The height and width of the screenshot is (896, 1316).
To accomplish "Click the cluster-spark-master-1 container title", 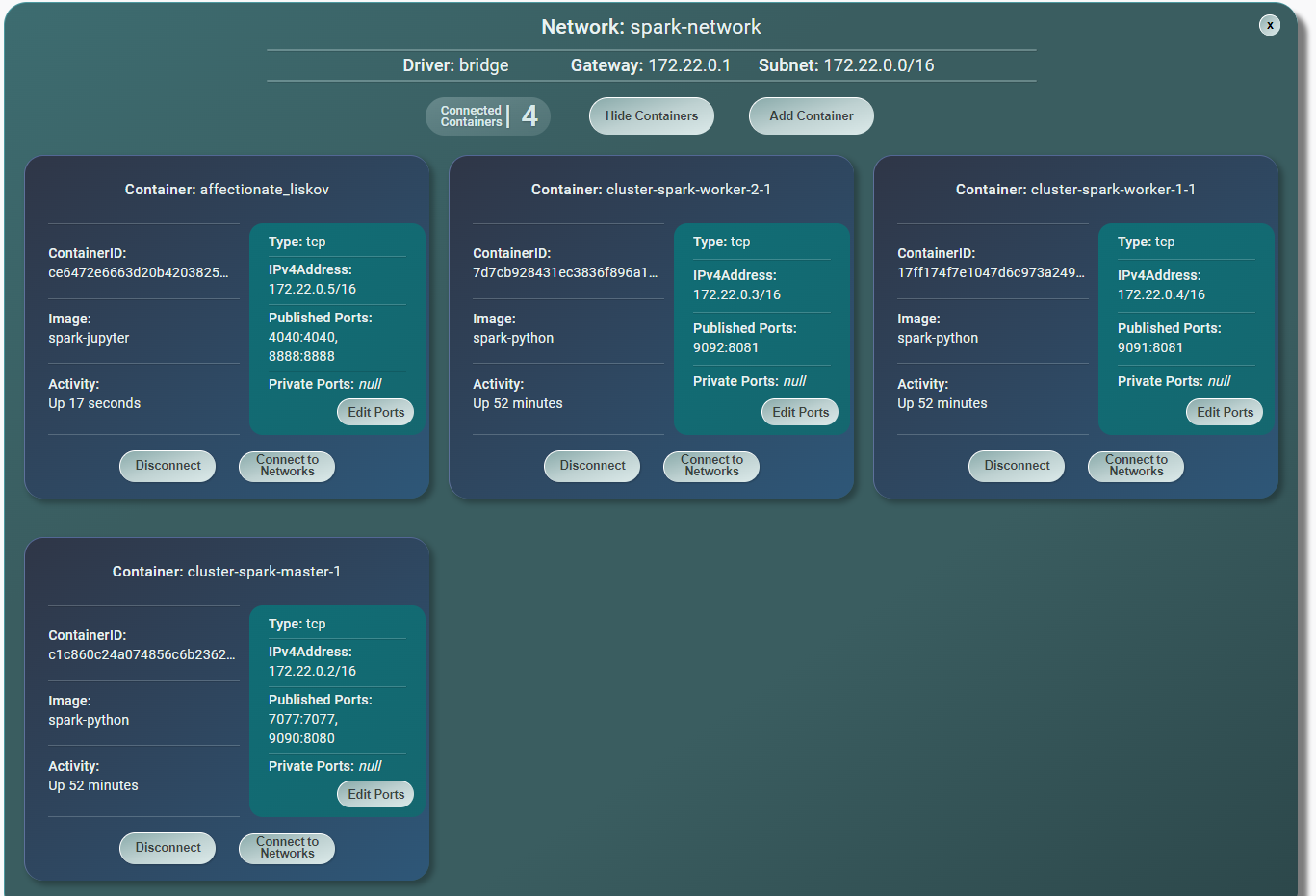I will (x=226, y=572).
